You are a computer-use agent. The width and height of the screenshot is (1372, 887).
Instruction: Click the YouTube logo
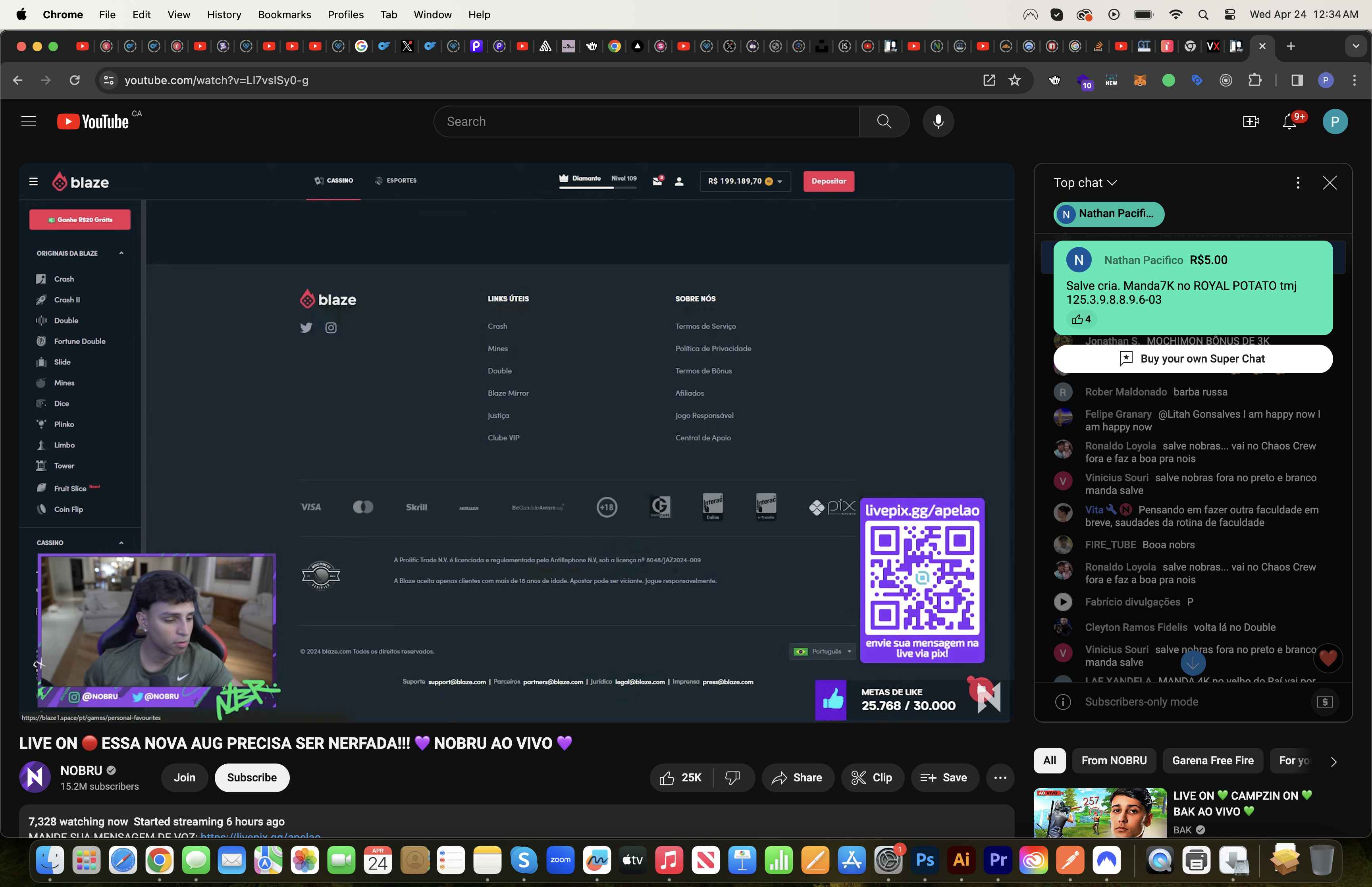92,121
